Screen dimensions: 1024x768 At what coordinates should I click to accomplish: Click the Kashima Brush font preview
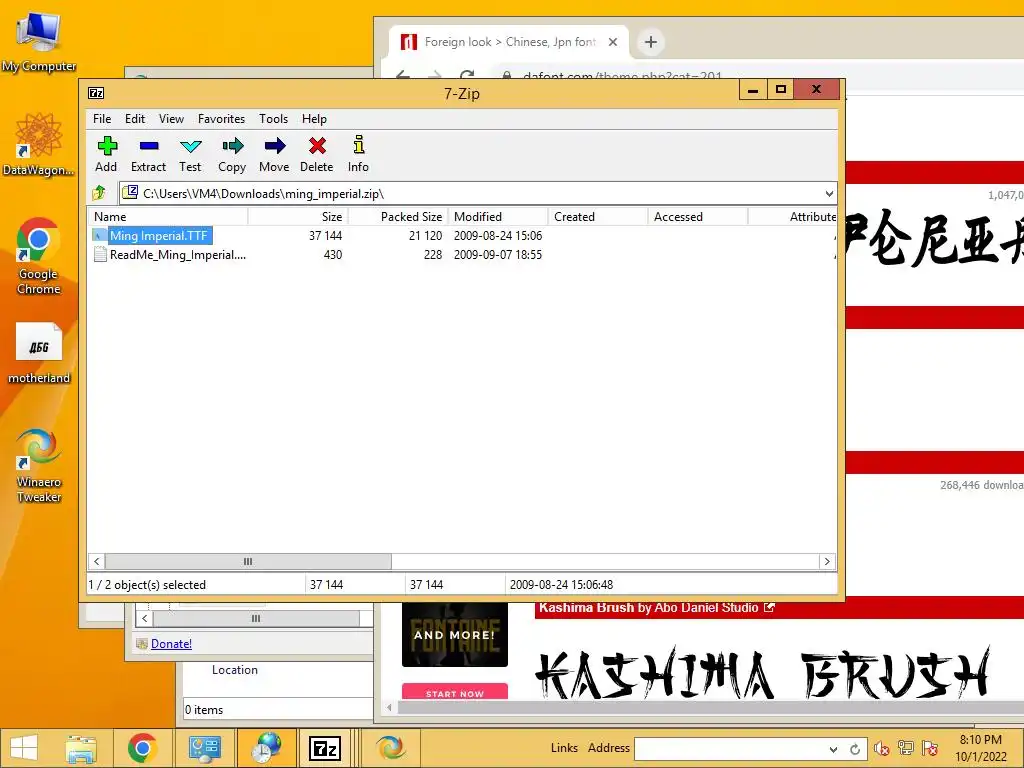762,672
